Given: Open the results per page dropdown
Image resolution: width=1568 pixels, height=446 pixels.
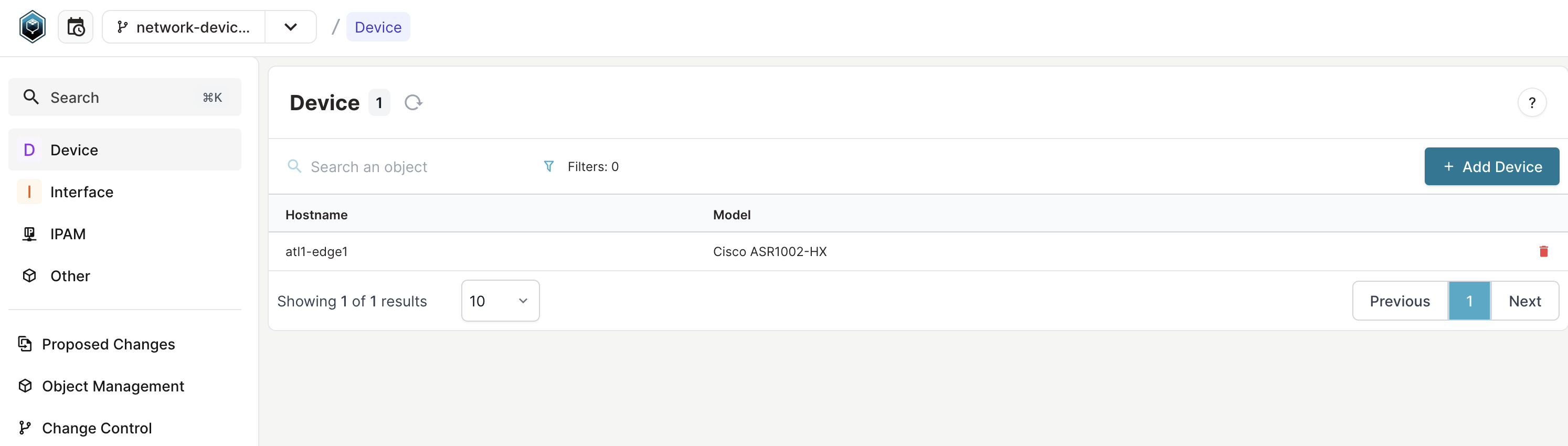Looking at the screenshot, I should pos(500,301).
